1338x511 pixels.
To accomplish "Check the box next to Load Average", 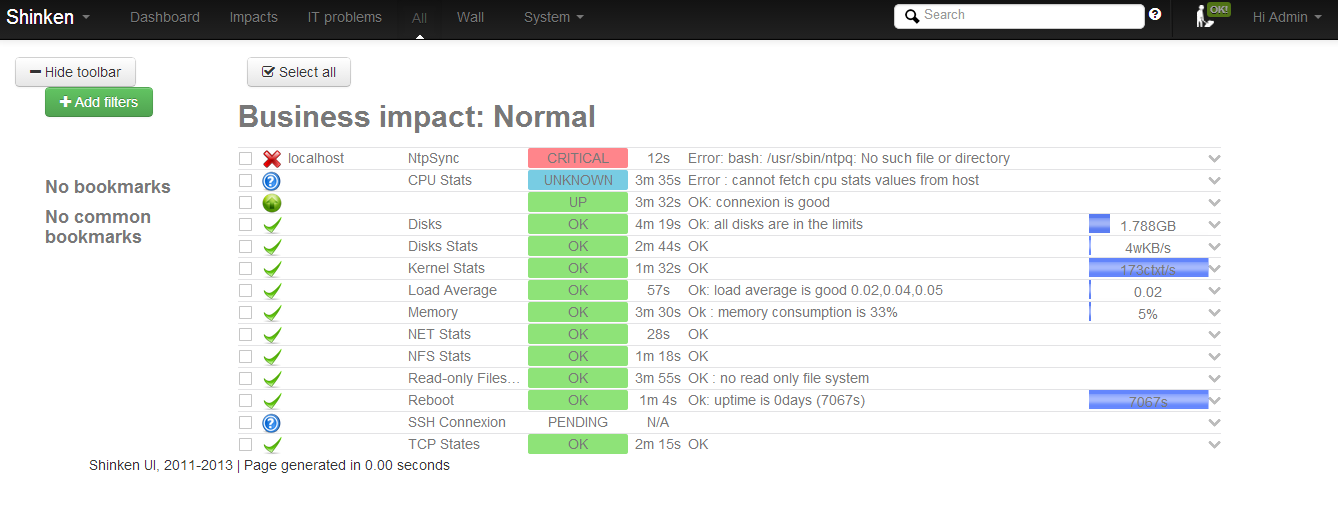I will pyautogui.click(x=245, y=290).
